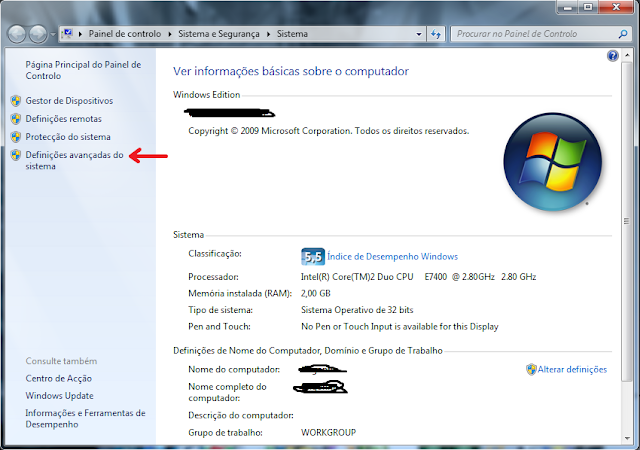Click the Control Panel icon in address bar

pos(68,34)
